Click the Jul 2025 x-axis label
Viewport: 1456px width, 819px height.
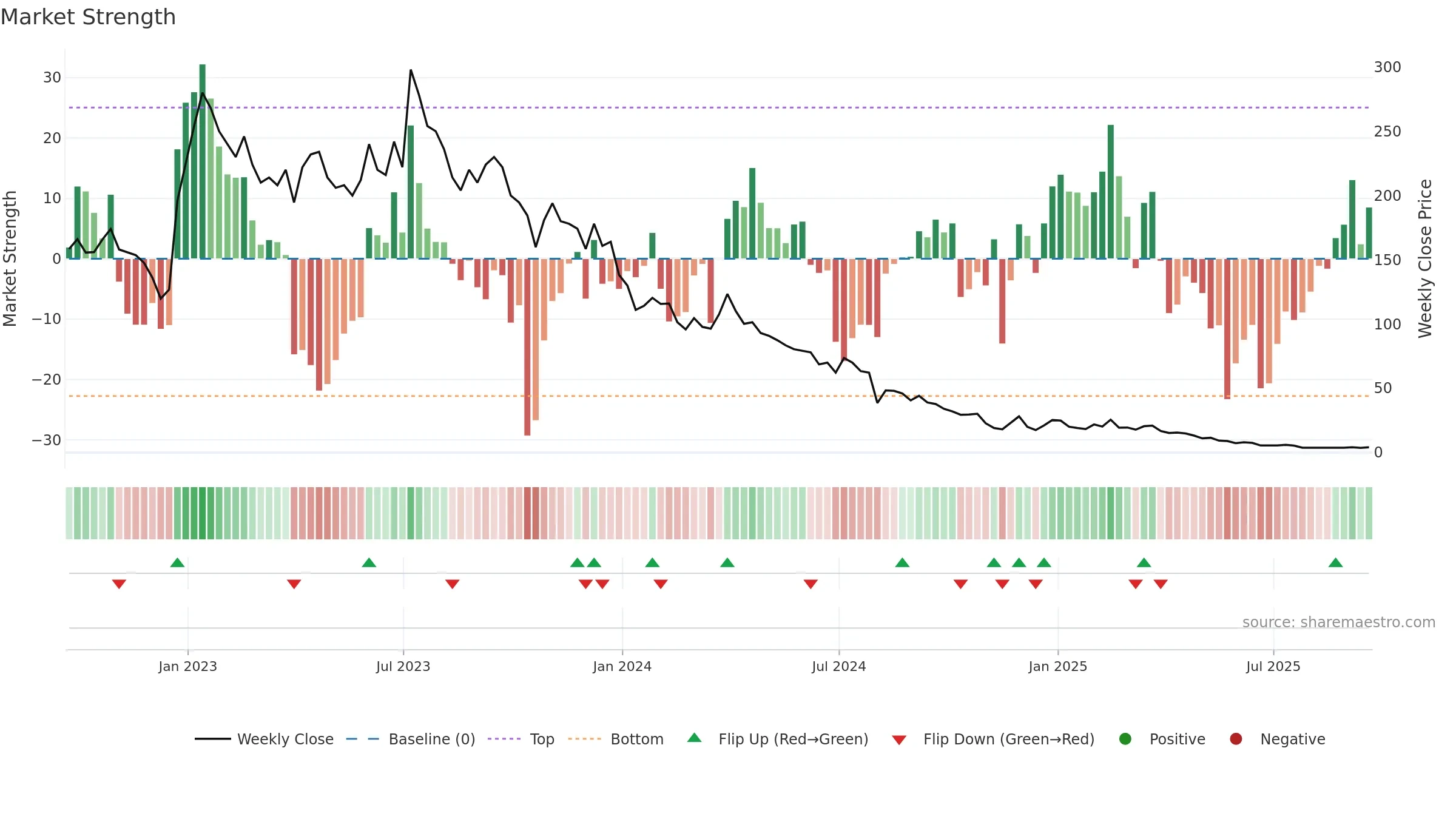[1273, 667]
